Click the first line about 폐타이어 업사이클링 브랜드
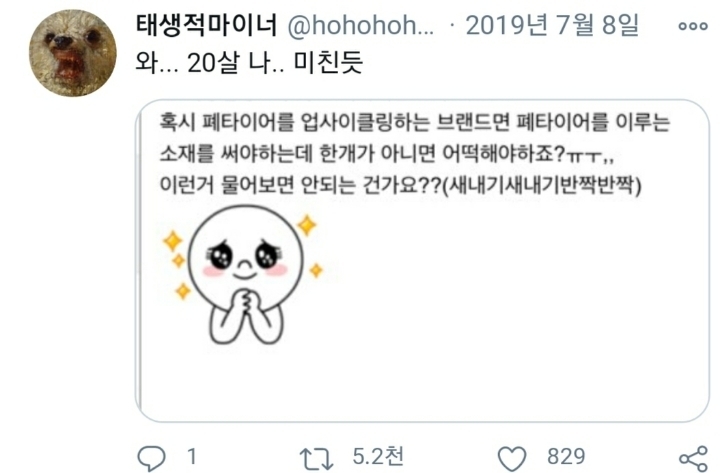Viewport: 720px width, 473px height. [x=415, y=123]
